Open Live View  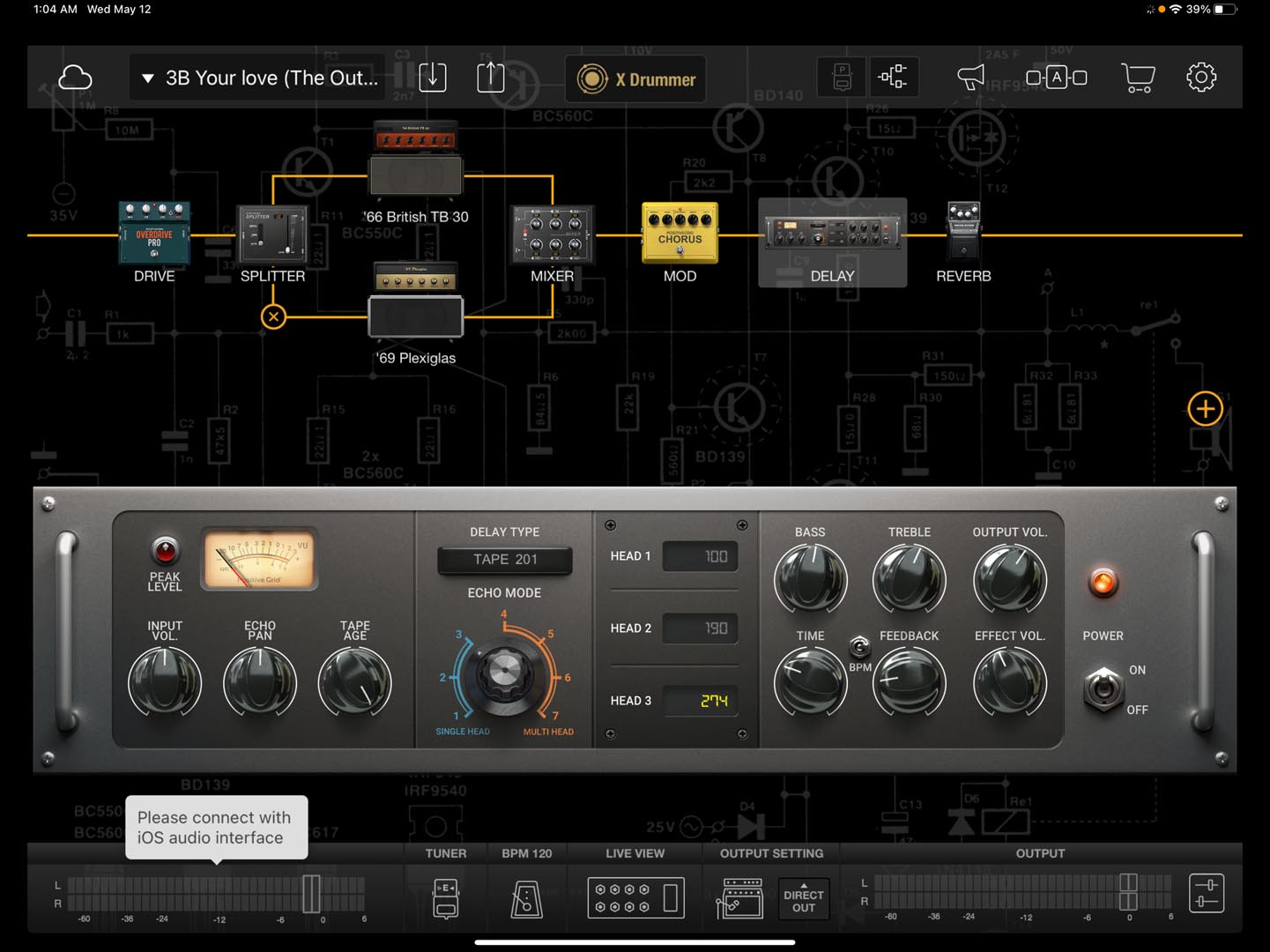coord(635,898)
